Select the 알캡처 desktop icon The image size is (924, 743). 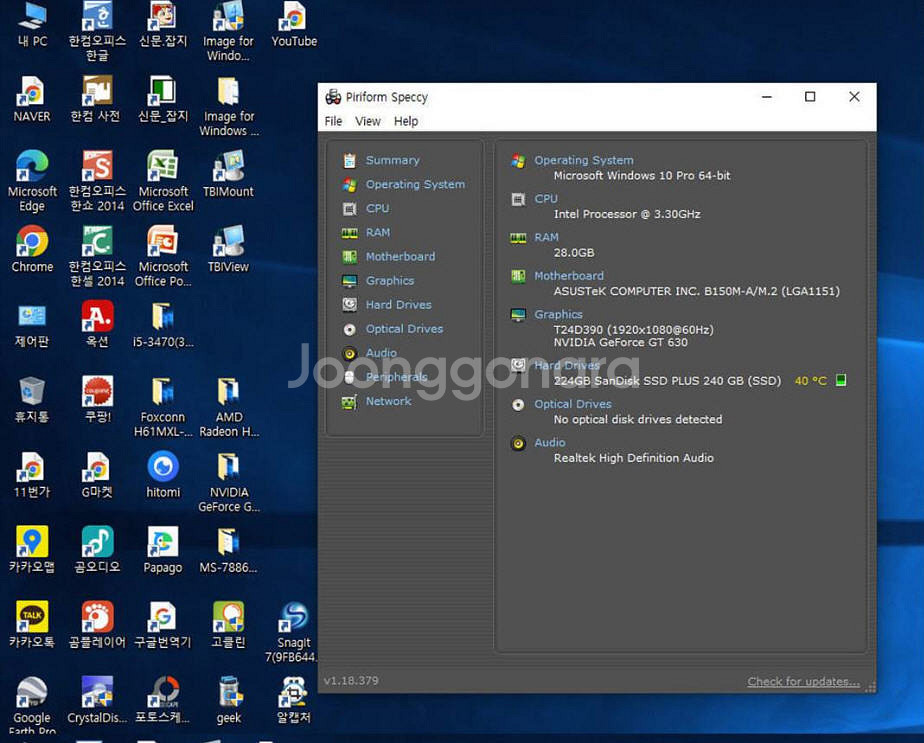[x=293, y=701]
